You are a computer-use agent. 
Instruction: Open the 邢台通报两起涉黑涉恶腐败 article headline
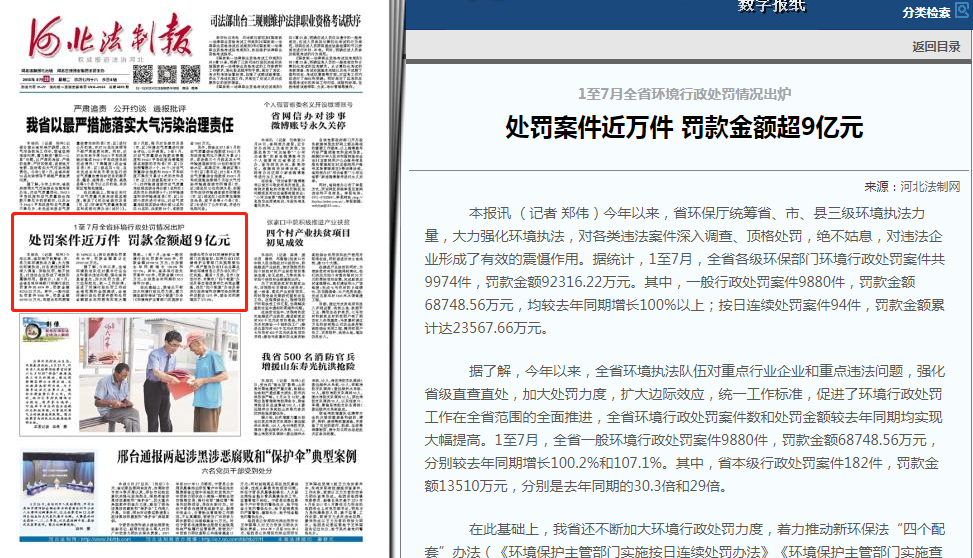click(x=236, y=457)
